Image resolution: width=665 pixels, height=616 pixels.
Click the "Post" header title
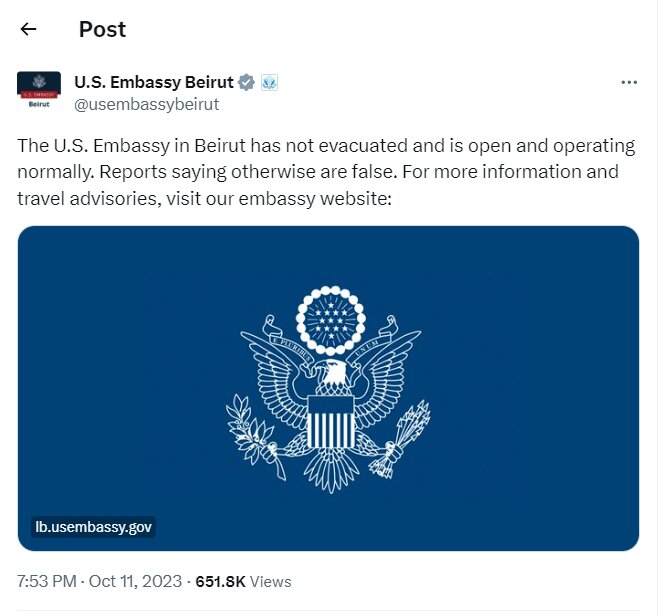click(102, 29)
